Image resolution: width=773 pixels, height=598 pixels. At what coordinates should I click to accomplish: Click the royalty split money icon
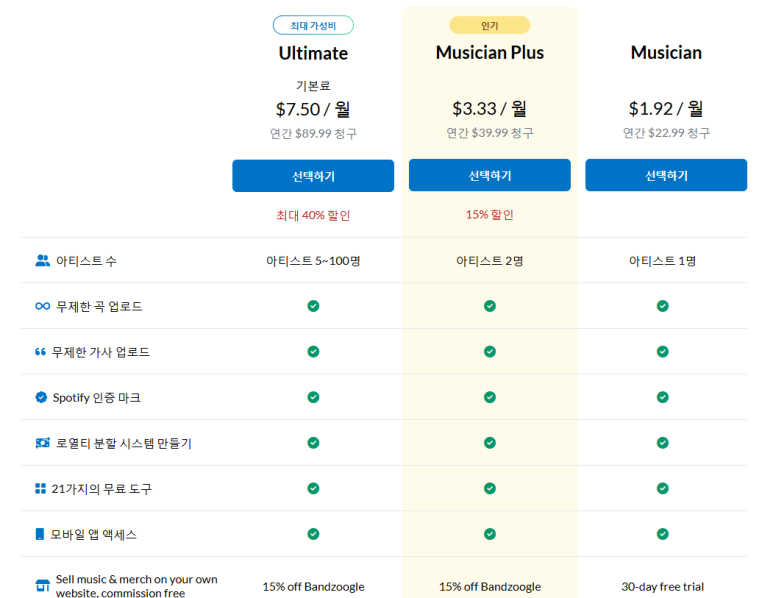tap(42, 443)
